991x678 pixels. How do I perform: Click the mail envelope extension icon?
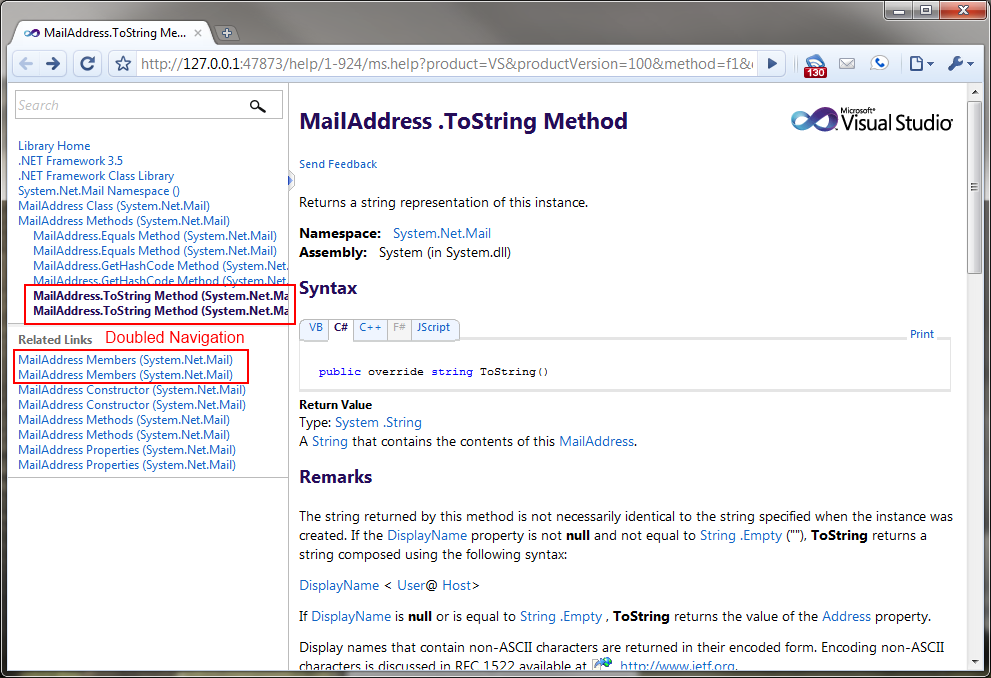tap(847, 64)
